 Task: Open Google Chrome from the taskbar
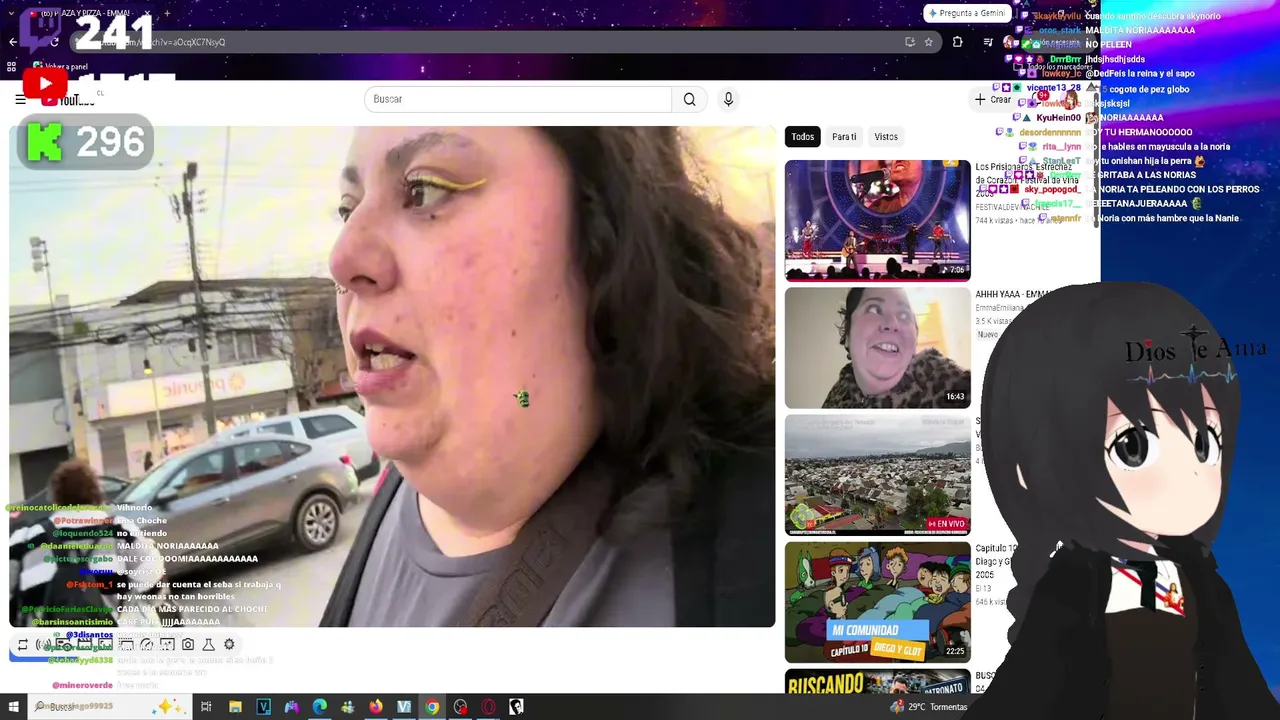pos(432,707)
